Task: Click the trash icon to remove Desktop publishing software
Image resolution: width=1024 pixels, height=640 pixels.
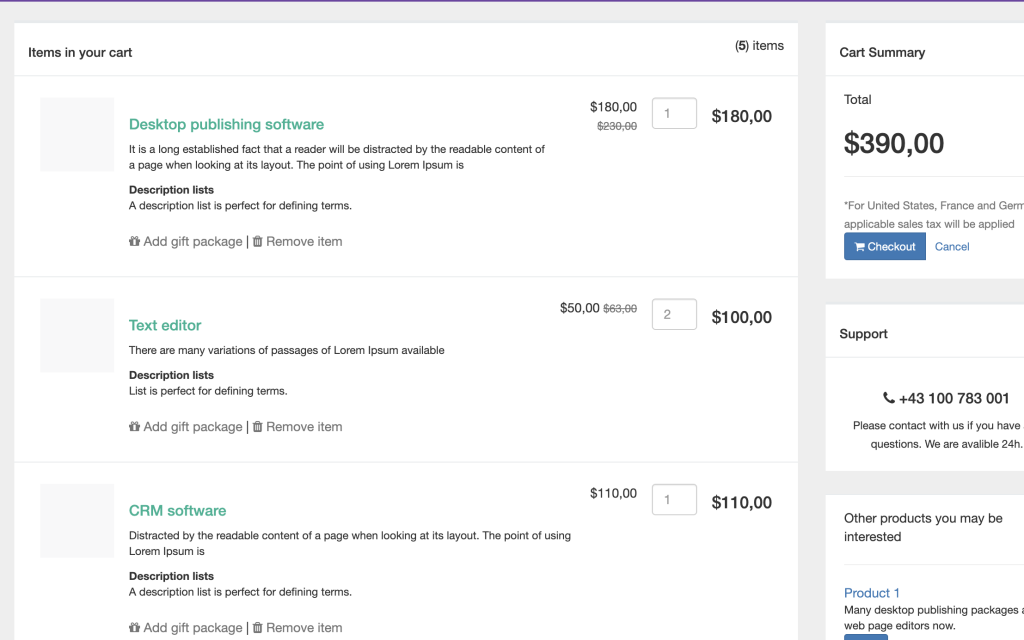Action: [259, 241]
